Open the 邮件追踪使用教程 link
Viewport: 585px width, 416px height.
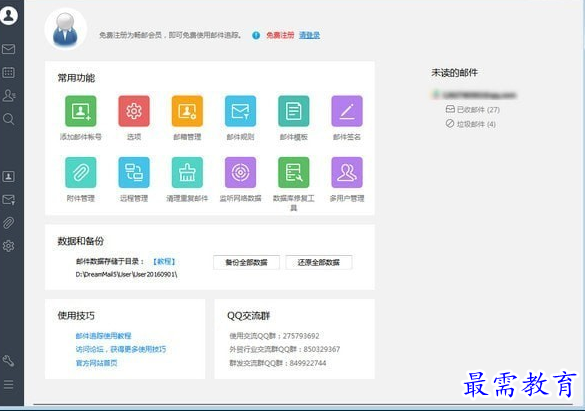click(104, 336)
